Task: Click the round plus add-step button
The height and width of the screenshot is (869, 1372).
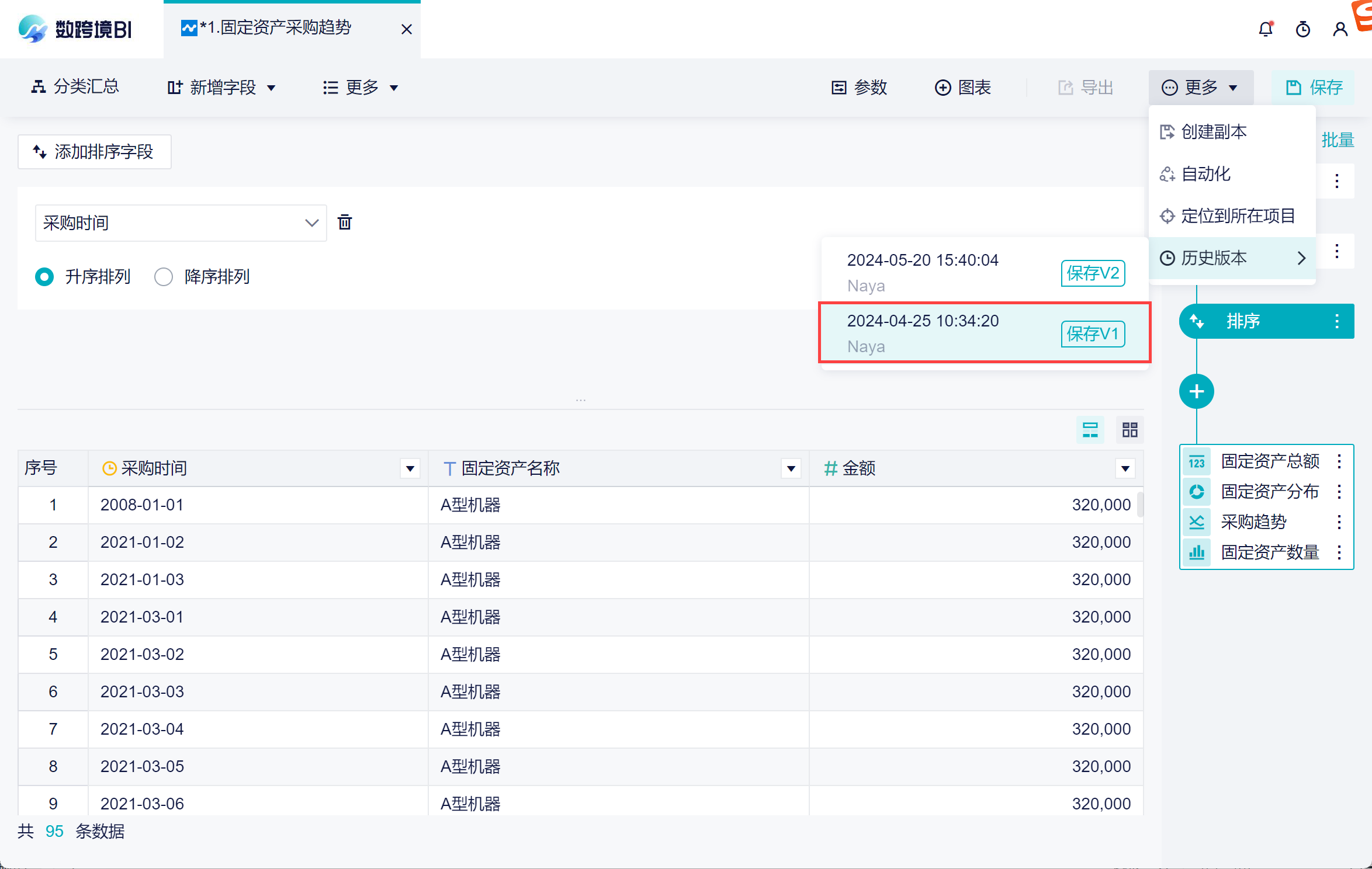Action: 1196,391
